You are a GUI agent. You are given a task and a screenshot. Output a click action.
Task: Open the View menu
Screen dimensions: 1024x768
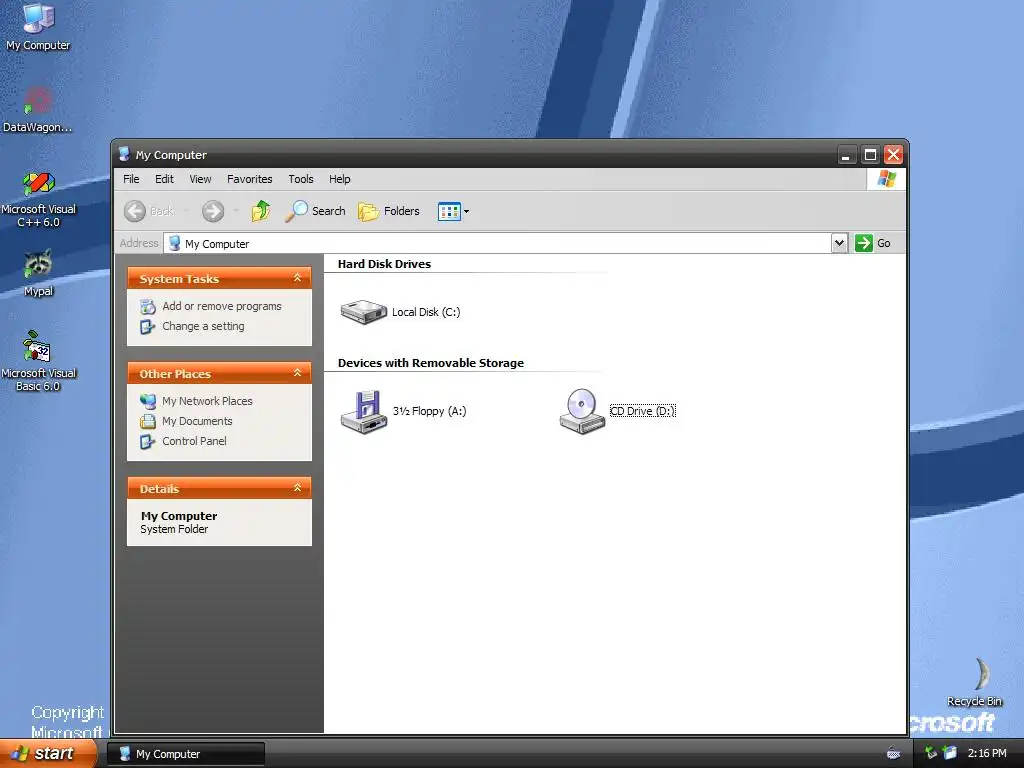[200, 179]
